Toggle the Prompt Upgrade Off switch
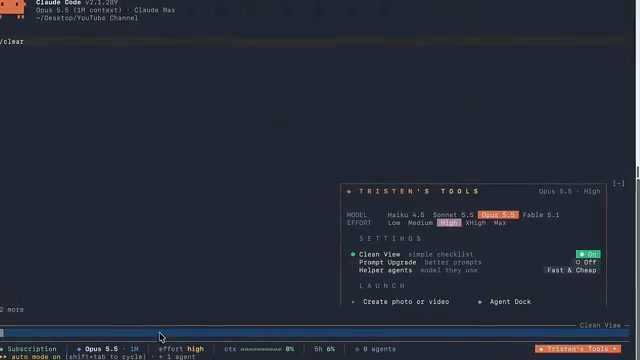This screenshot has width=640, height=360. [x=586, y=262]
